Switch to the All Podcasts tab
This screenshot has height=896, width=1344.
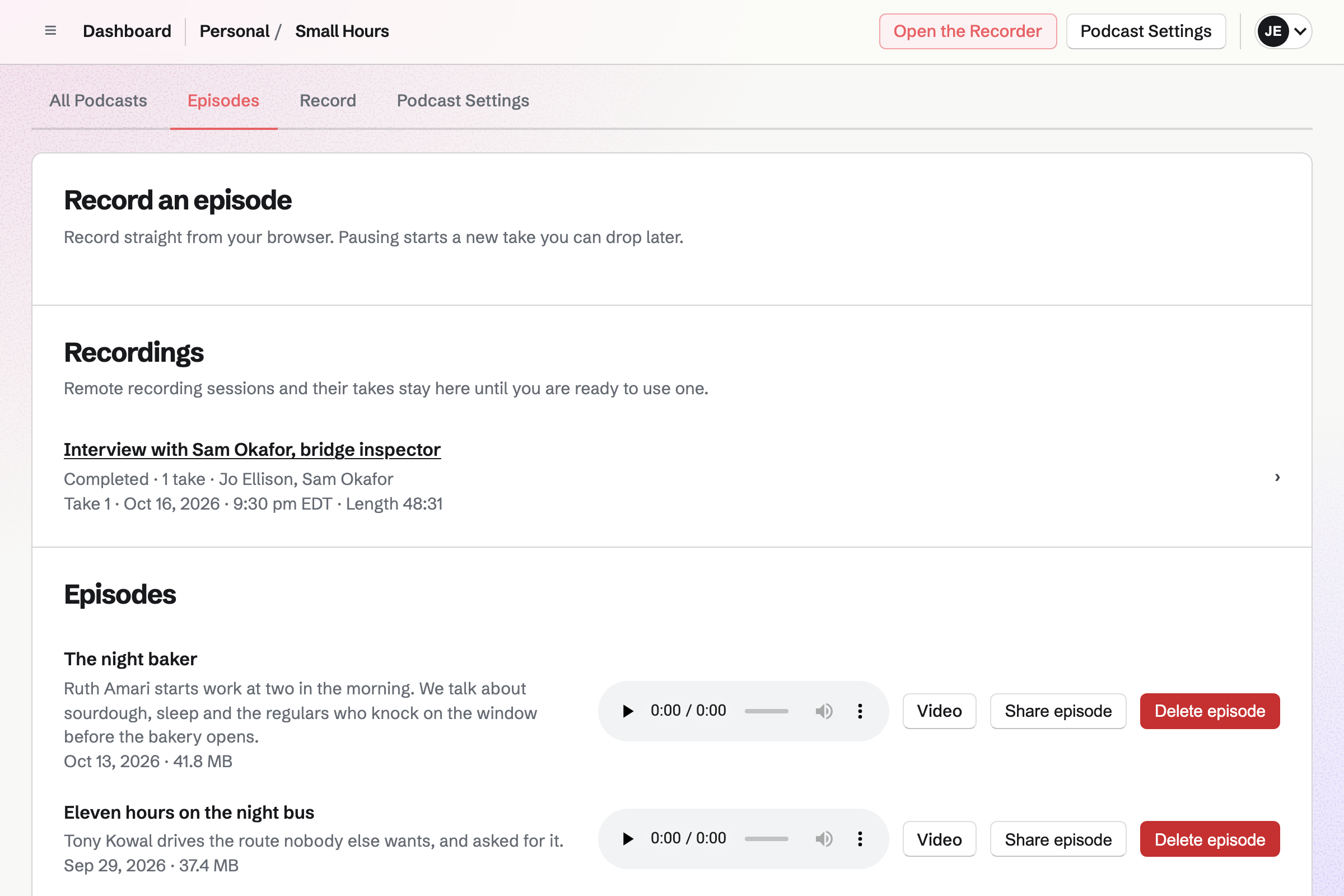[99, 101]
